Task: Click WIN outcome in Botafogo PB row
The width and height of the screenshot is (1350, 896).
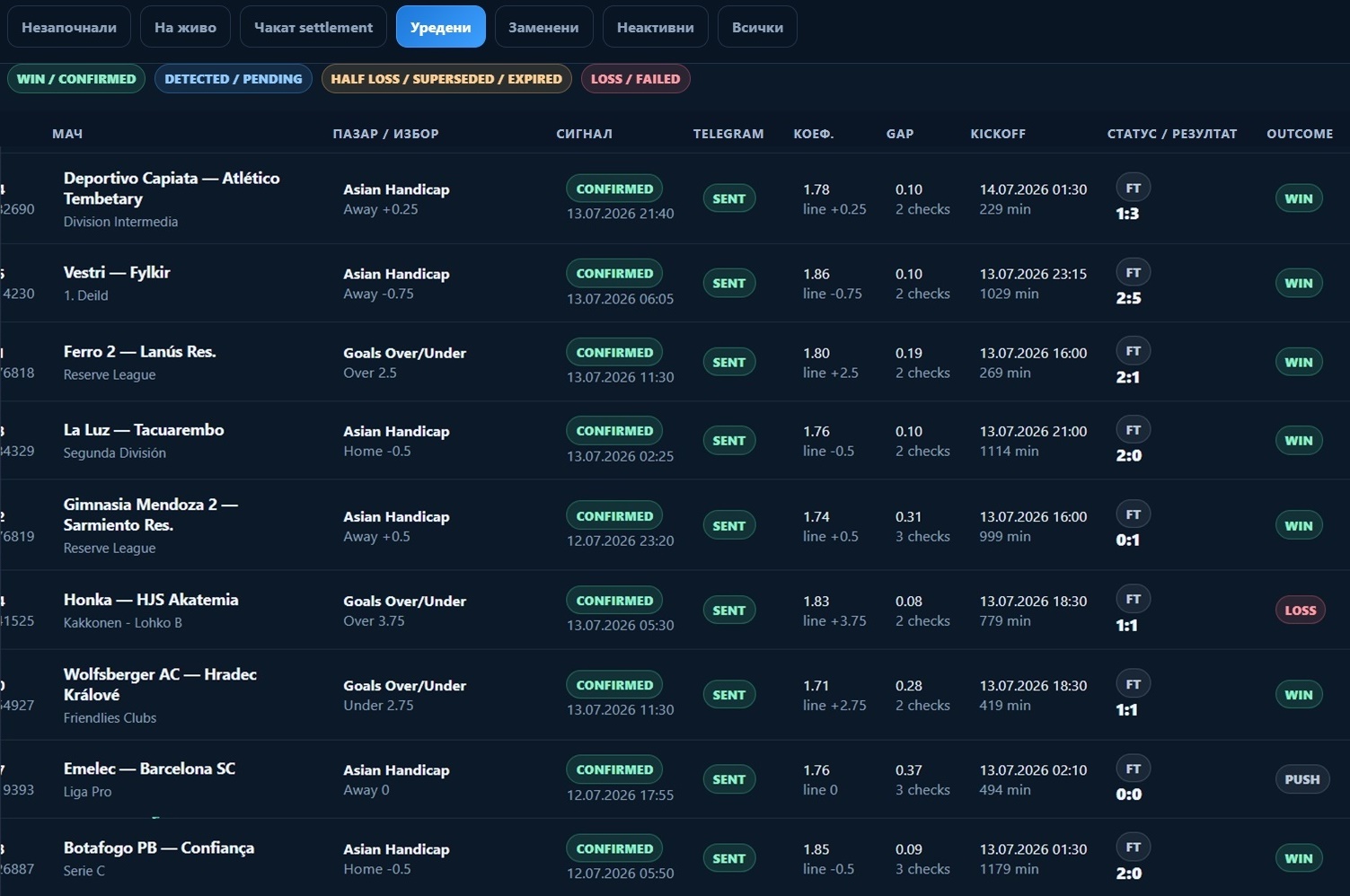Action: point(1299,858)
